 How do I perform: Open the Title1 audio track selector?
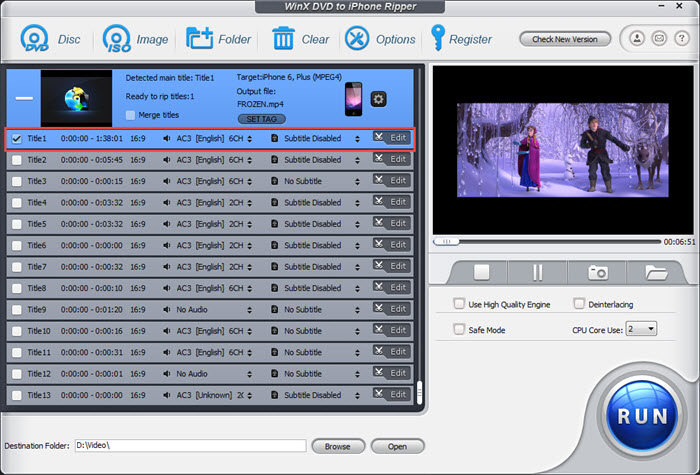point(250,139)
